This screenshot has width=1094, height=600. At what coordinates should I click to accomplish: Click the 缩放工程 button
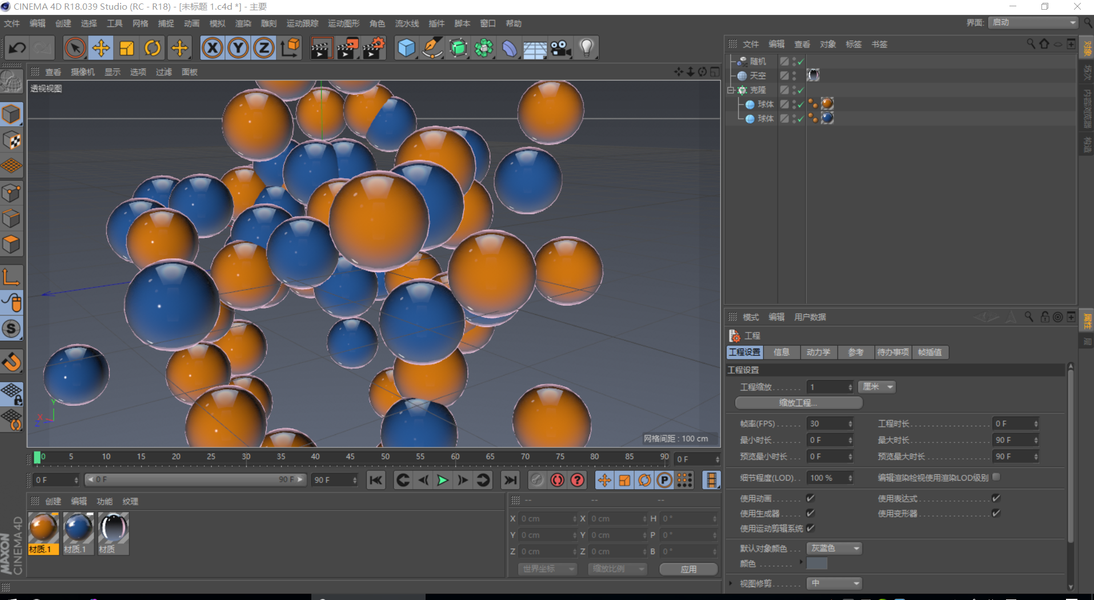pos(798,403)
